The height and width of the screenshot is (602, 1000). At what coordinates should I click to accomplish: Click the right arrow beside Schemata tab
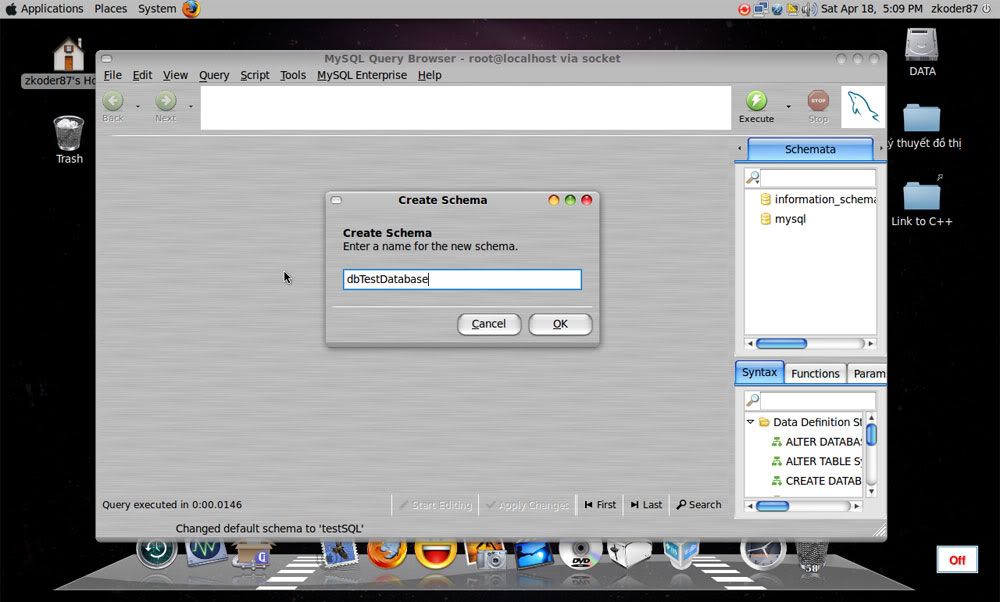coord(881,149)
